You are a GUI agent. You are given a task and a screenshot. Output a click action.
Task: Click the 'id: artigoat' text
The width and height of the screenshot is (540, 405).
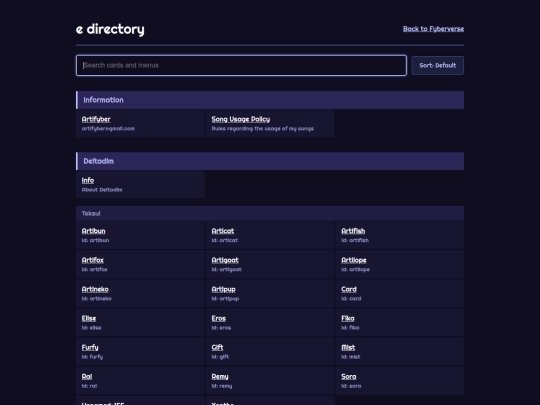pos(227,269)
